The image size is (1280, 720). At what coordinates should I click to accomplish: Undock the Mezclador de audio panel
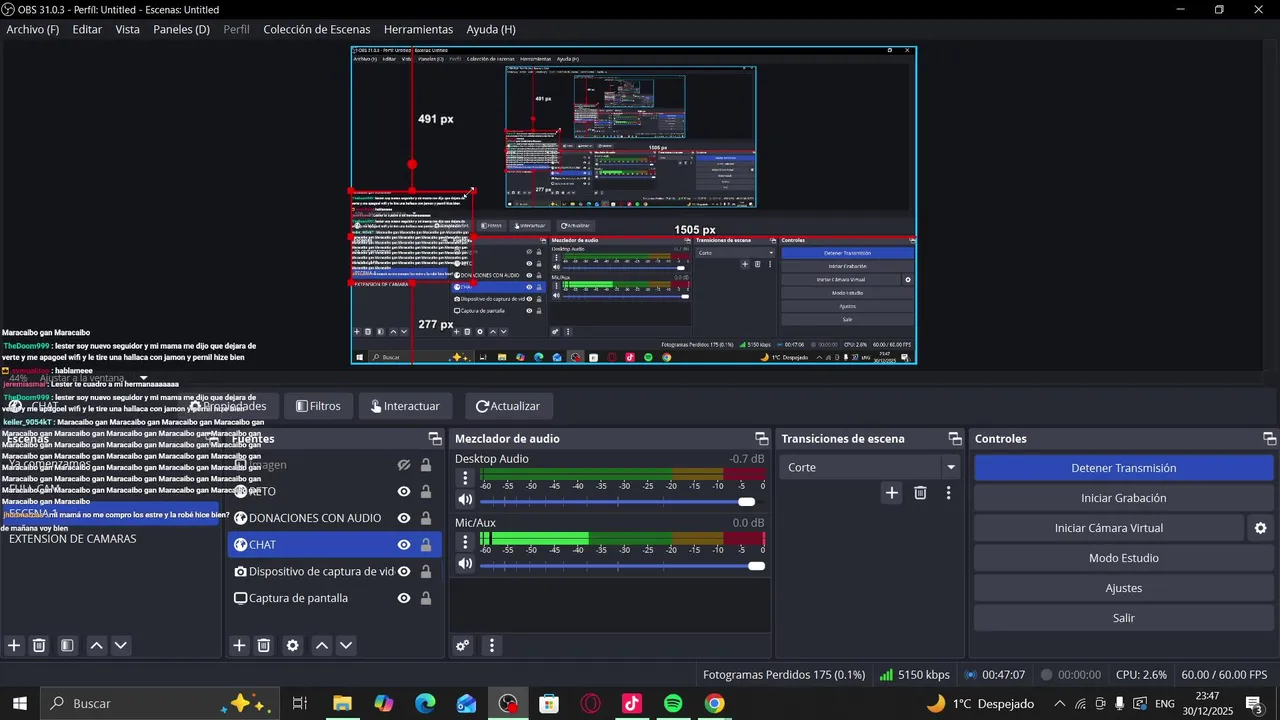point(761,439)
